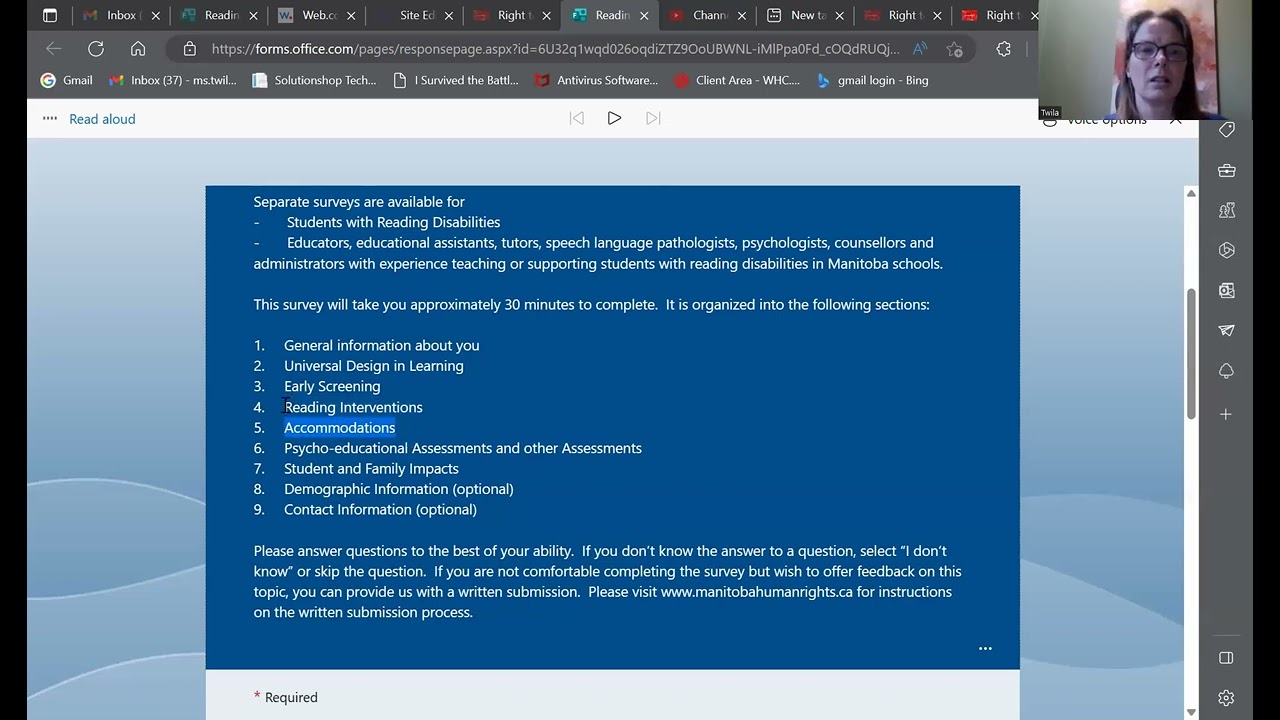Open Gmail bookmark
1280x720 pixels.
coord(66,80)
